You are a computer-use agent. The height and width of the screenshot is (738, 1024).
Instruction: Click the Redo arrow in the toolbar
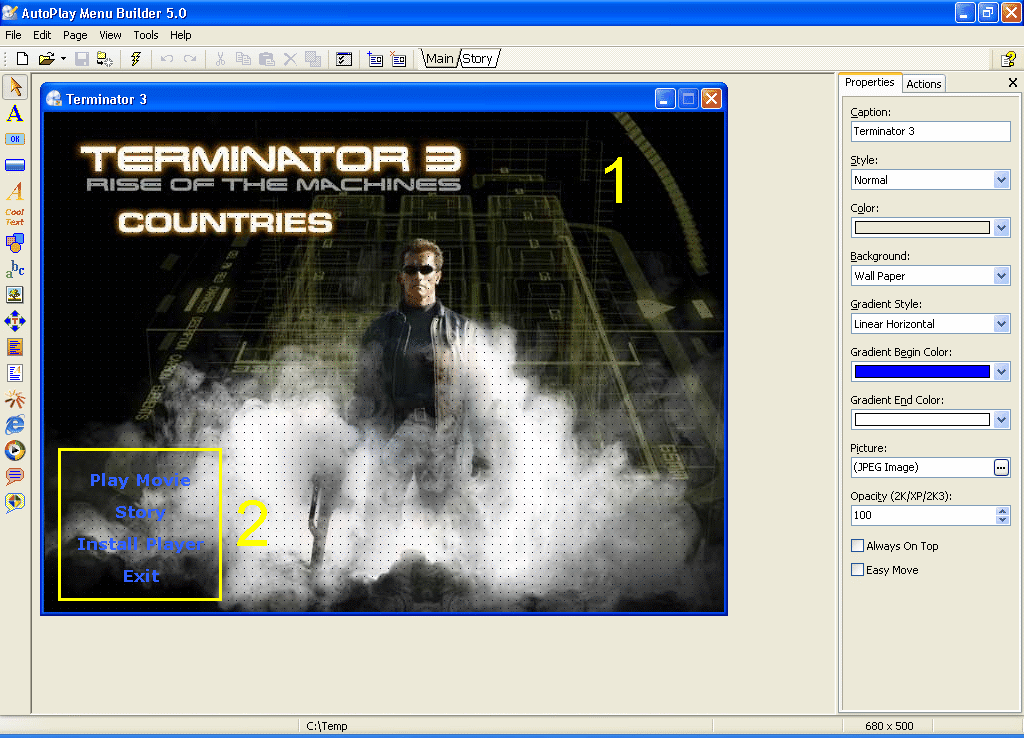click(190, 59)
